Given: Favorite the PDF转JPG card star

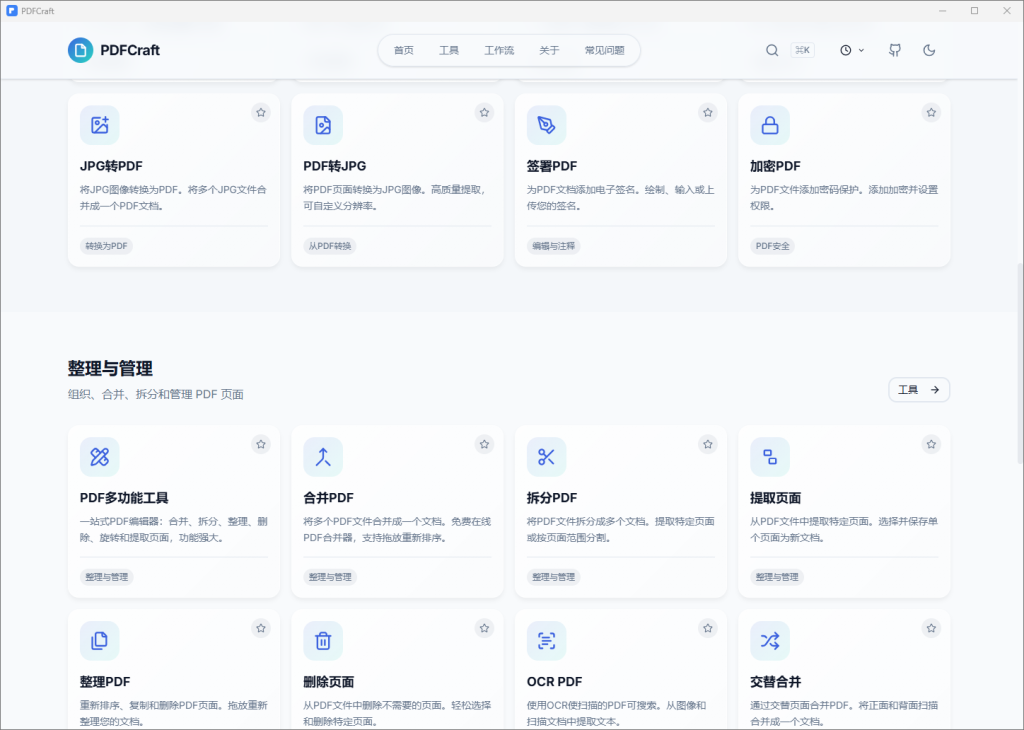Looking at the screenshot, I should pyautogui.click(x=484, y=112).
